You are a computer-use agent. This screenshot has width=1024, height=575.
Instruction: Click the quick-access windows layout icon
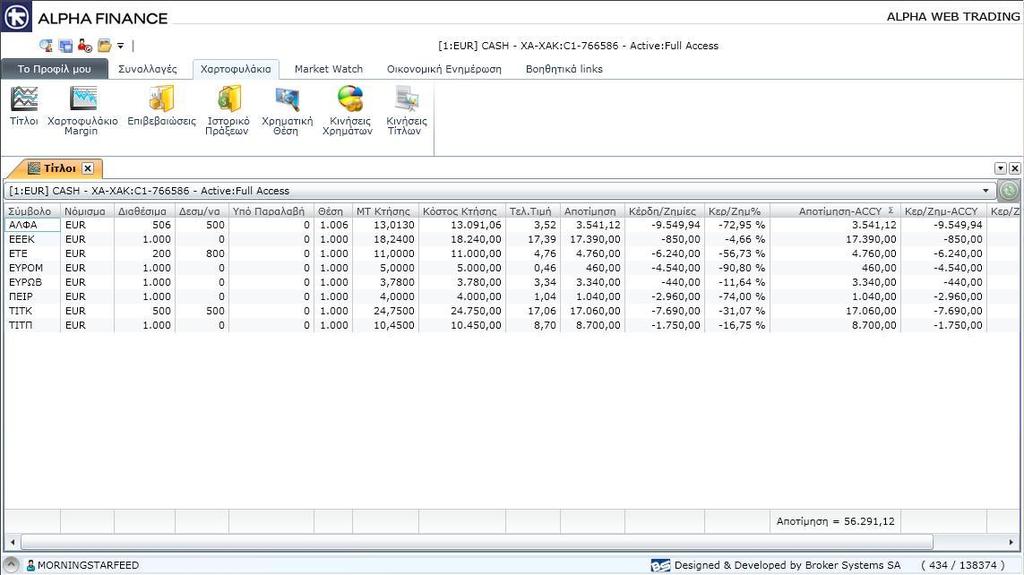pos(66,46)
